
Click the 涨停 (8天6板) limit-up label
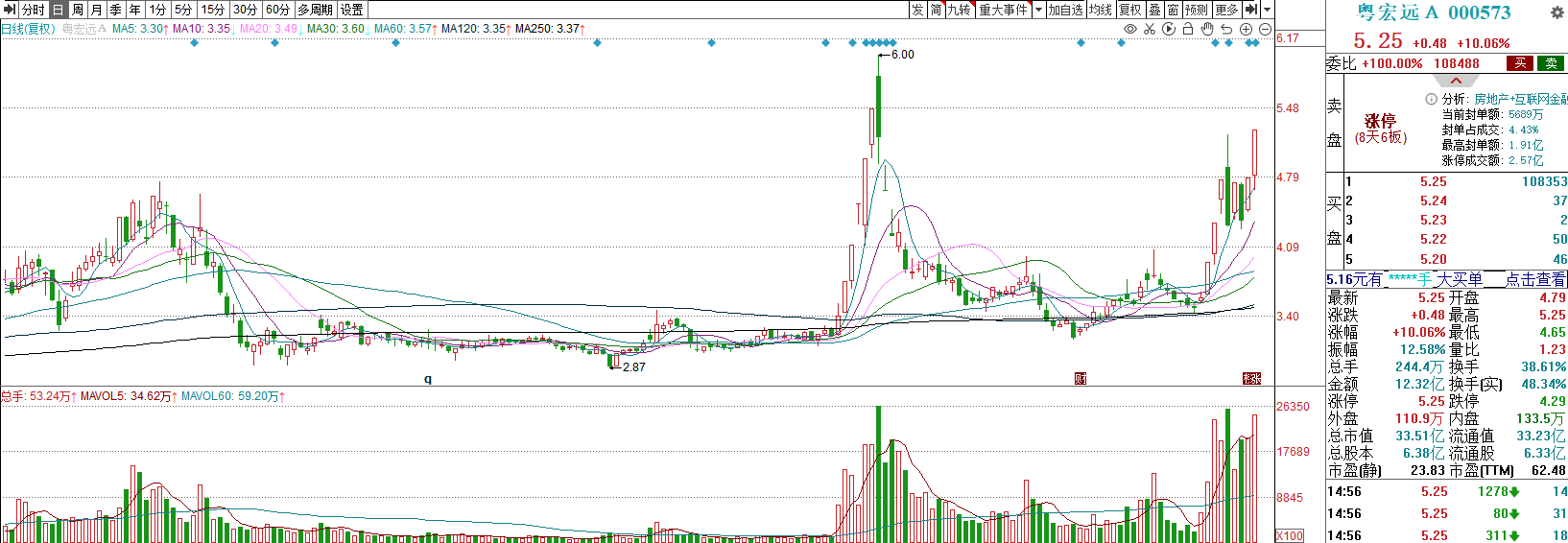[x=1381, y=129]
